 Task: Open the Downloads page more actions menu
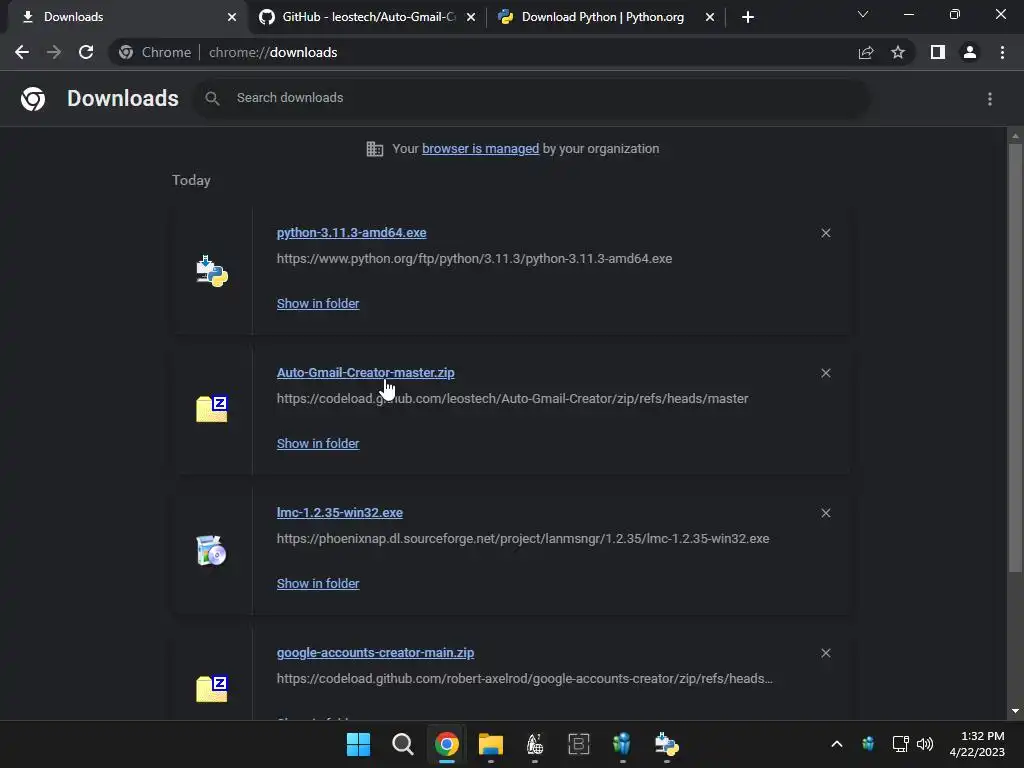coord(990,99)
